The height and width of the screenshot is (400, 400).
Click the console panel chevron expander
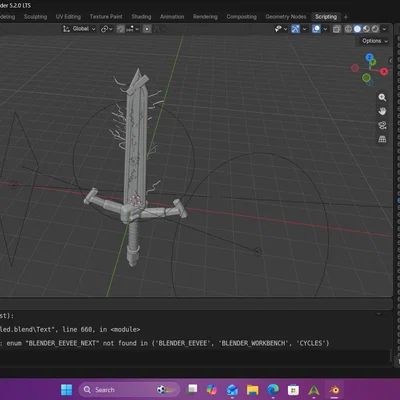(379, 313)
